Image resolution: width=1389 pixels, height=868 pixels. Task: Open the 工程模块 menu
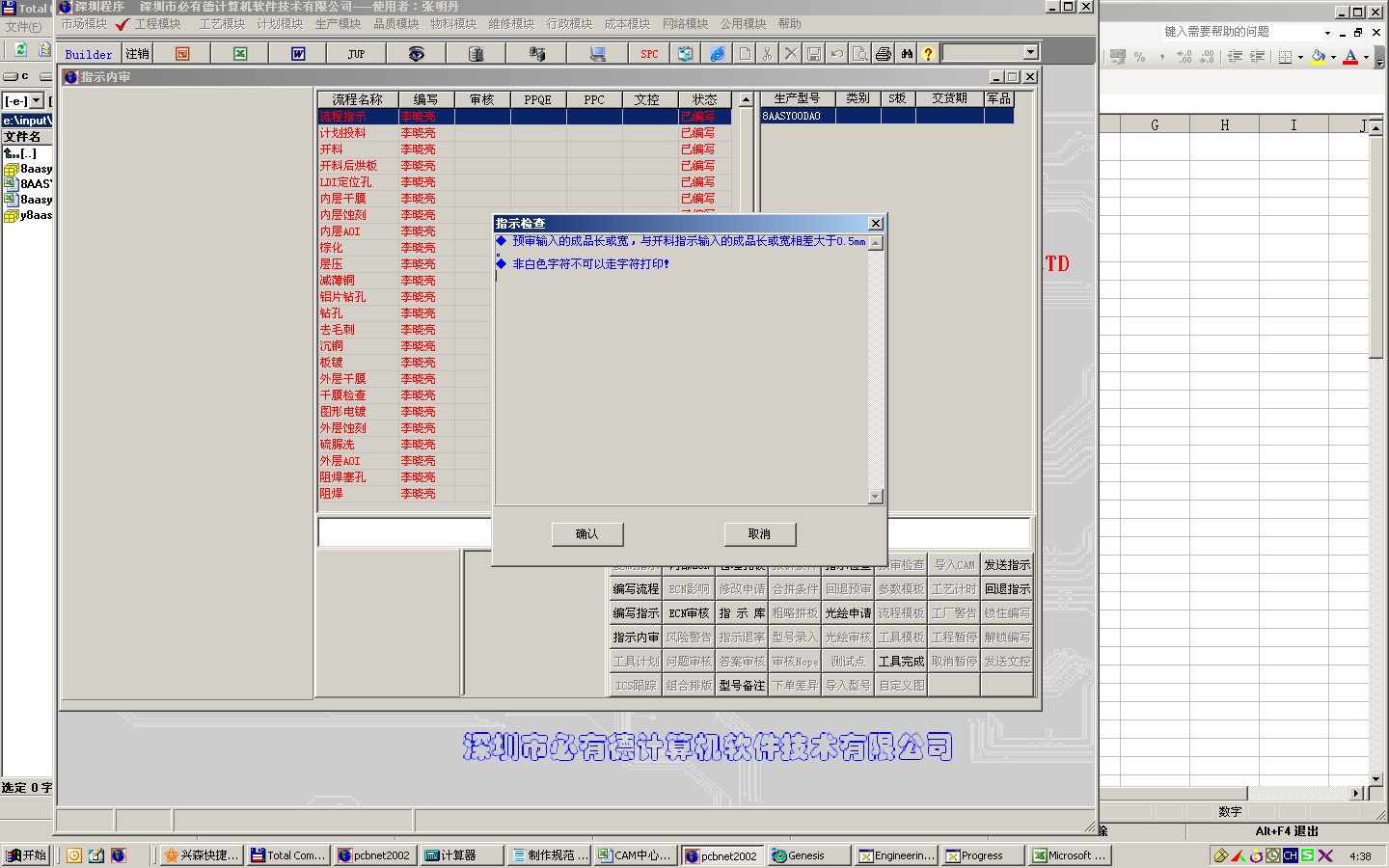(x=157, y=24)
